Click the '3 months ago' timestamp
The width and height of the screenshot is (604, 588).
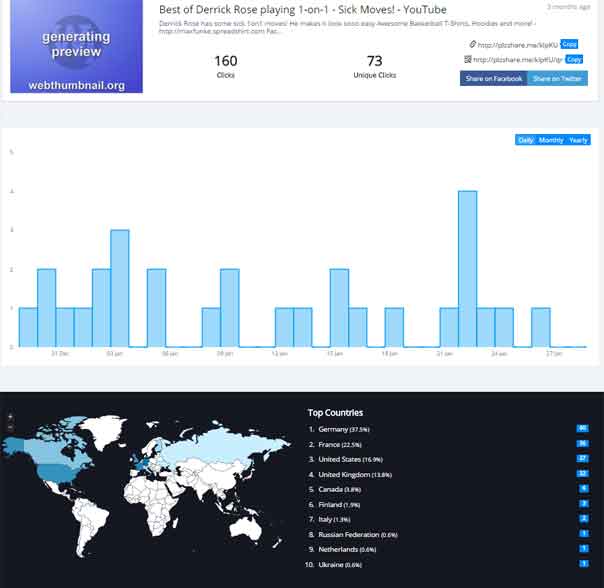(569, 7)
